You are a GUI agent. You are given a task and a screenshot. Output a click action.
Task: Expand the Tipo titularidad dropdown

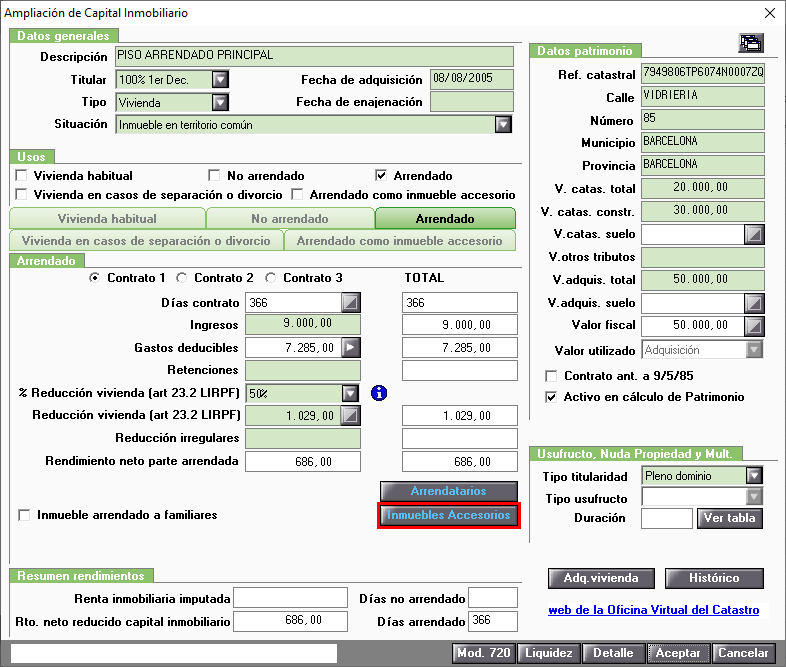coord(754,475)
